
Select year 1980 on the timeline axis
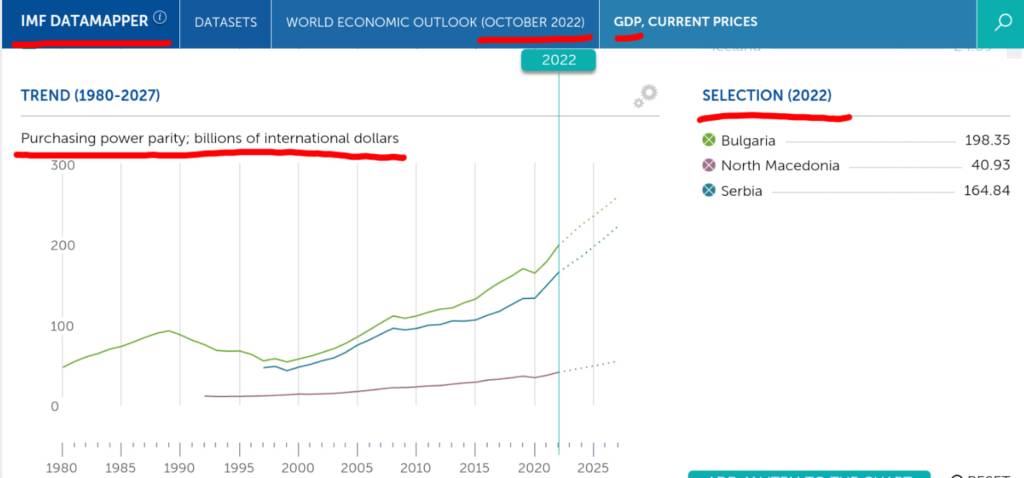coord(62,467)
